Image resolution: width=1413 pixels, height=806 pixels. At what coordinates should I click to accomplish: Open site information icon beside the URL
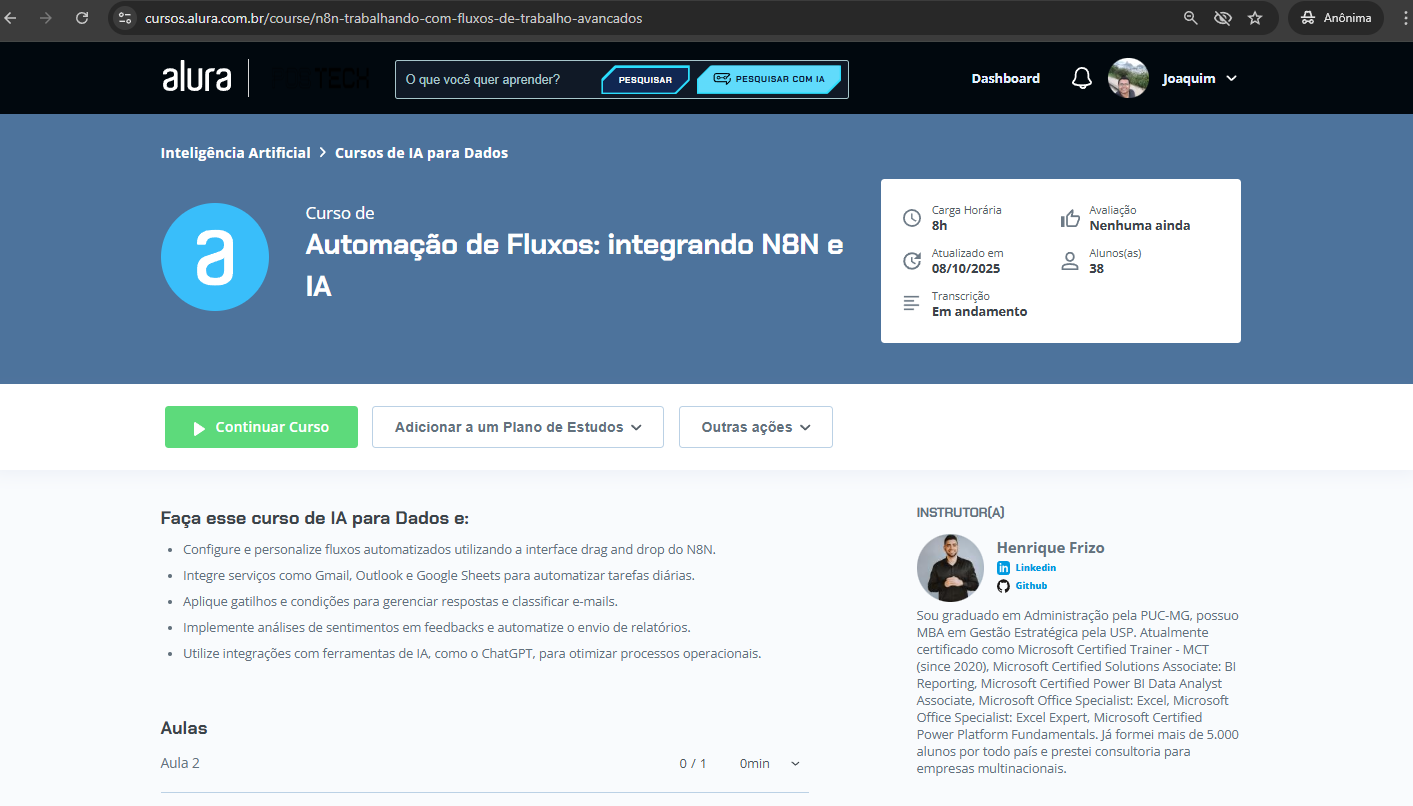pos(125,18)
